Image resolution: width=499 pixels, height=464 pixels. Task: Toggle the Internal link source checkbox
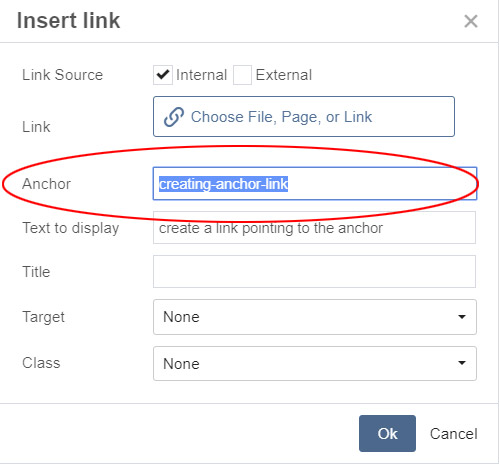[x=163, y=75]
